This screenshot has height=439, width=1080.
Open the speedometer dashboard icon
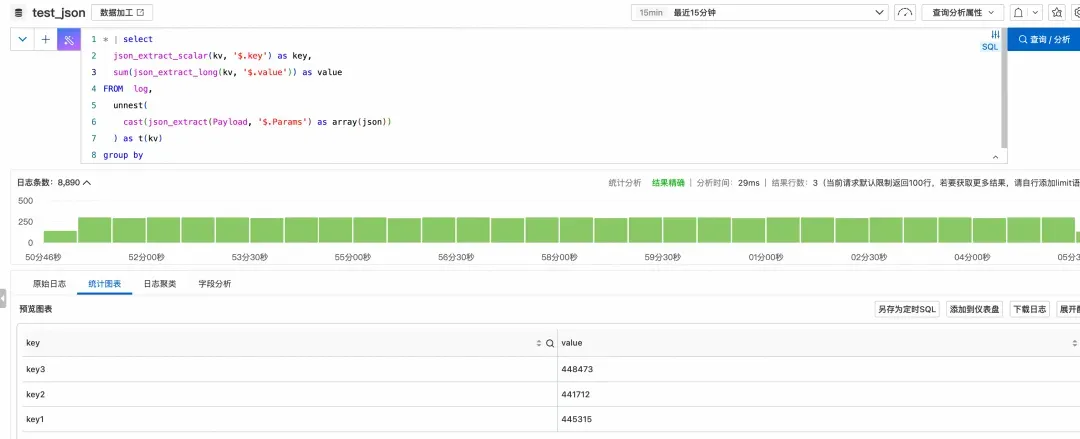point(904,12)
